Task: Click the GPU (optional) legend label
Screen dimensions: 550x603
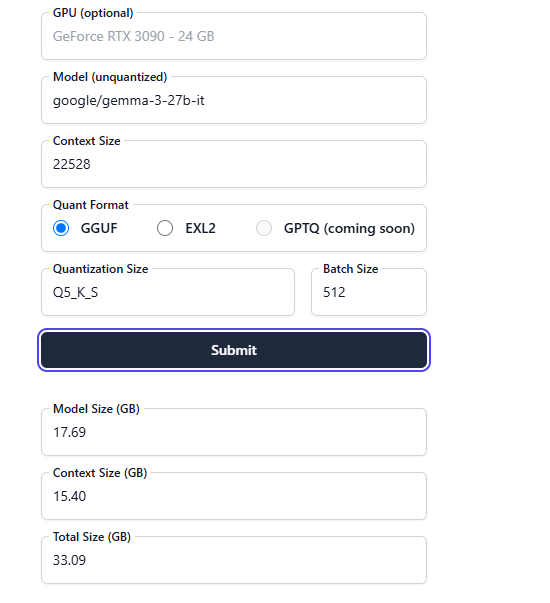Action: point(93,13)
